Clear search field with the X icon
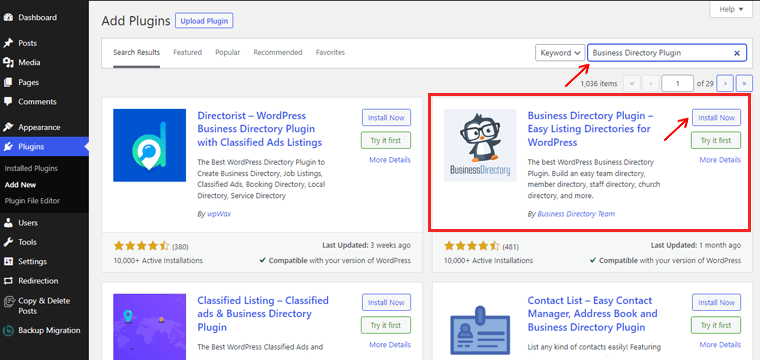 coord(737,53)
